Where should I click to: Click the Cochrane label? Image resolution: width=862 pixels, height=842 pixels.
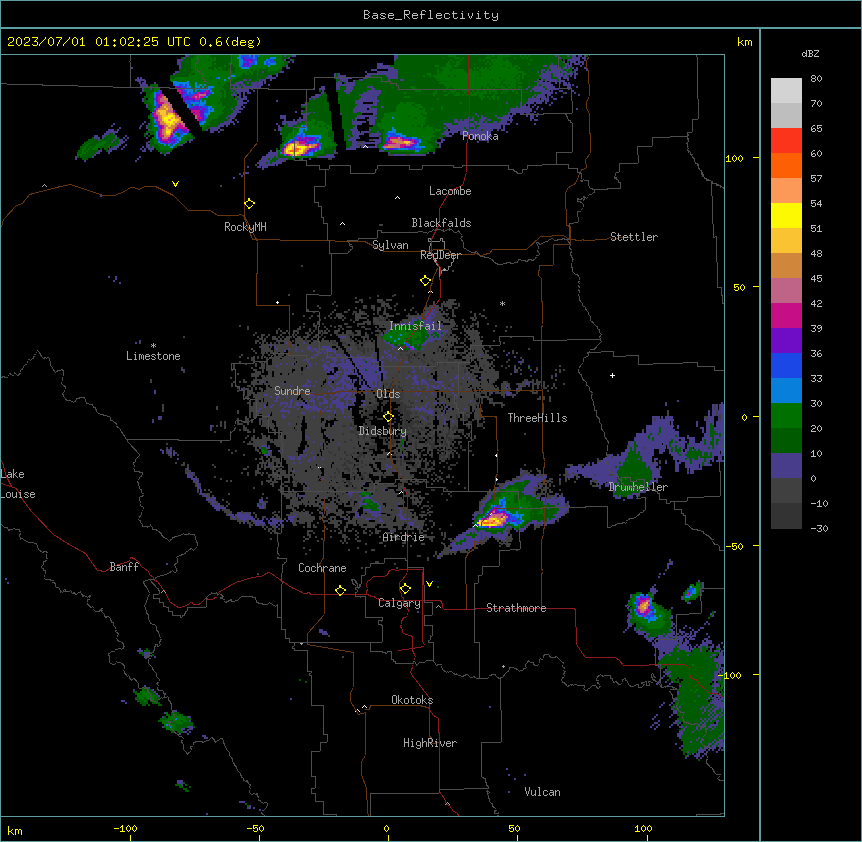322,568
